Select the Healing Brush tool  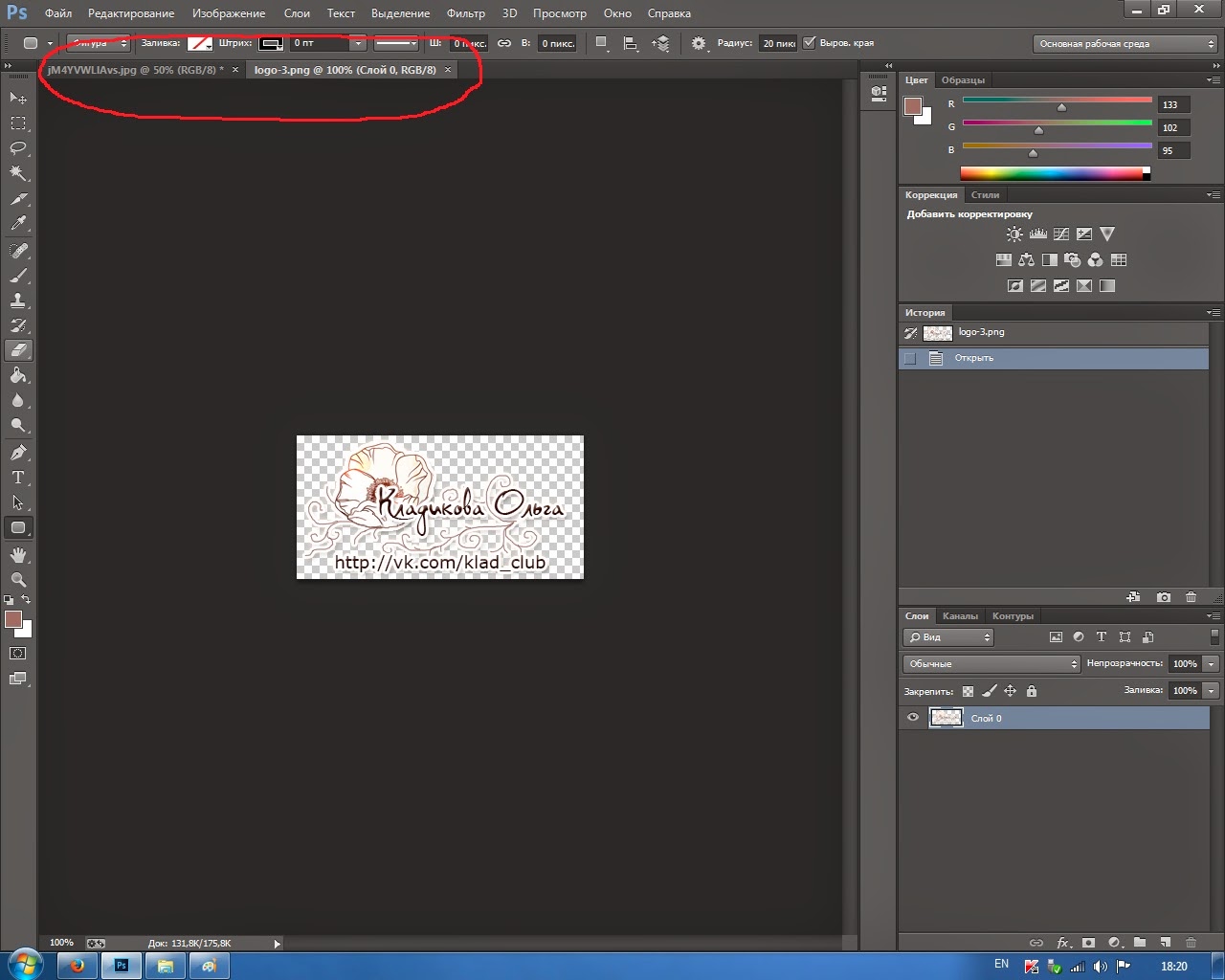point(17,251)
